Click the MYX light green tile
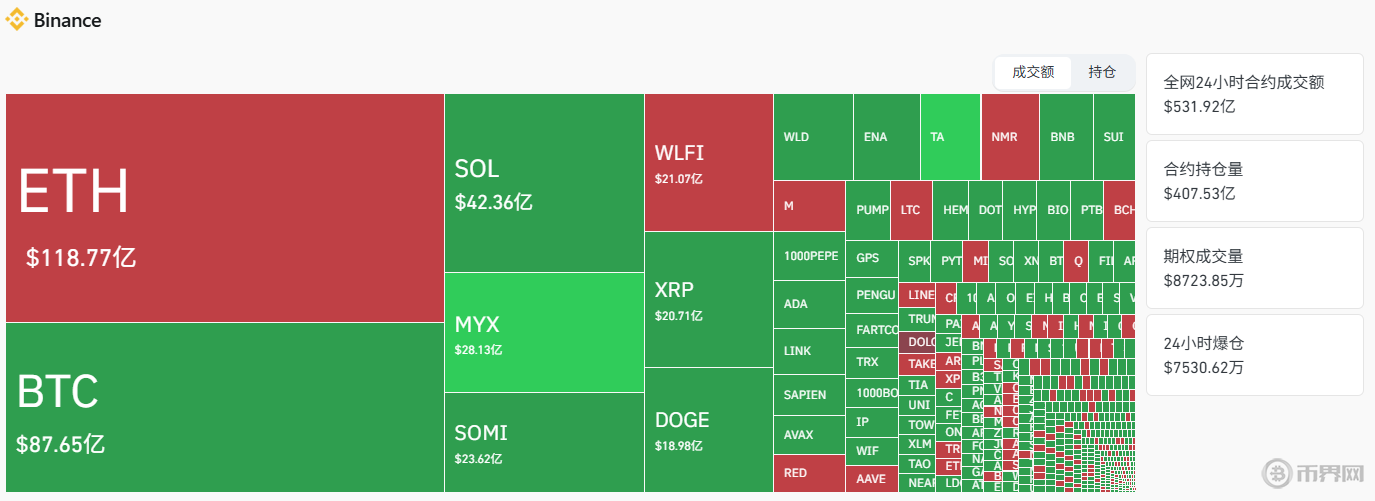The height and width of the screenshot is (501, 1375). coord(544,332)
